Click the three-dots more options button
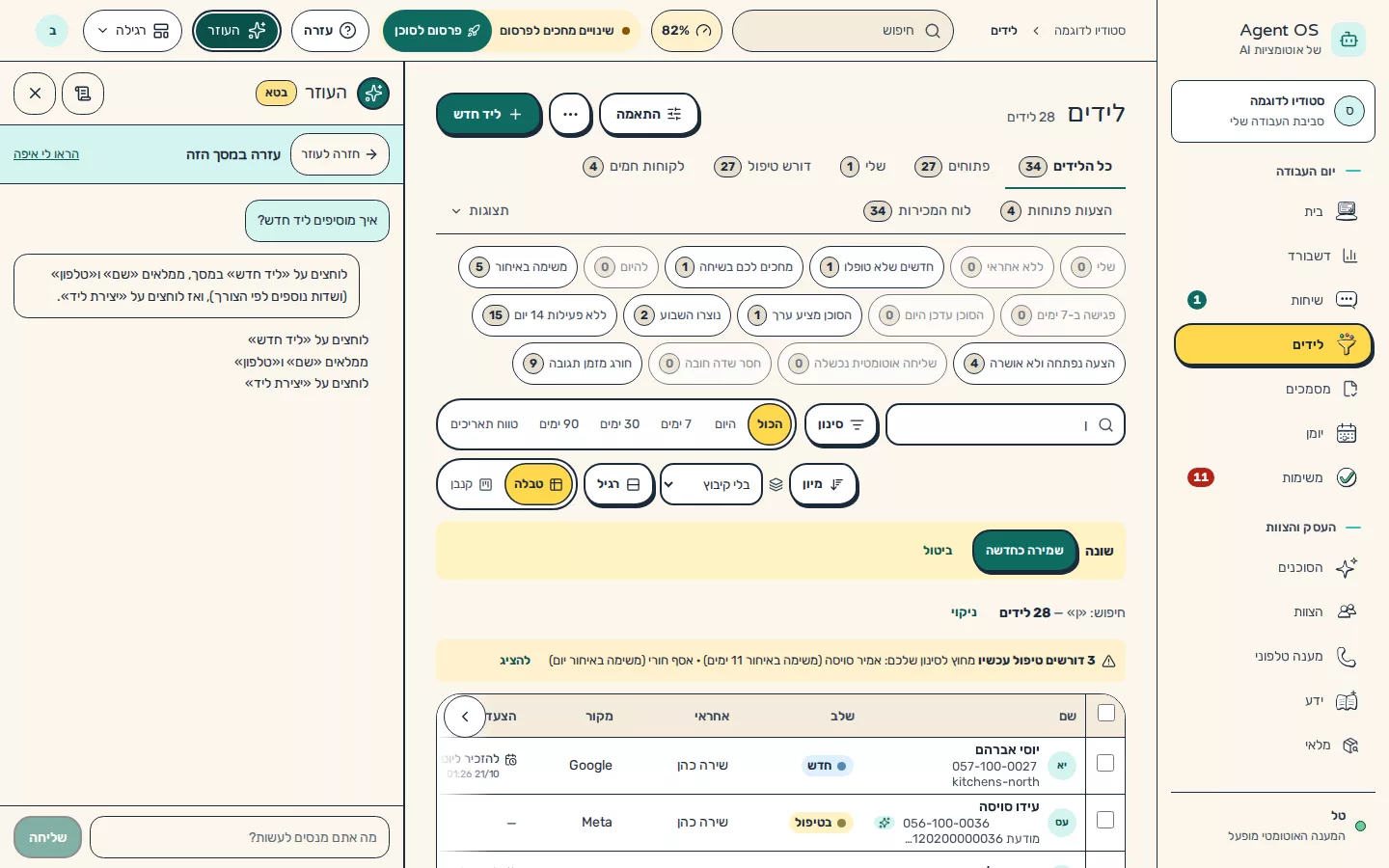This screenshot has width=1389, height=868. [x=570, y=114]
